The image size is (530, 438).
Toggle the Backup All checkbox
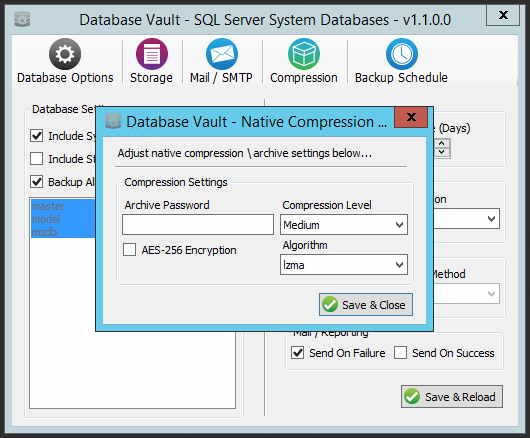click(x=37, y=181)
